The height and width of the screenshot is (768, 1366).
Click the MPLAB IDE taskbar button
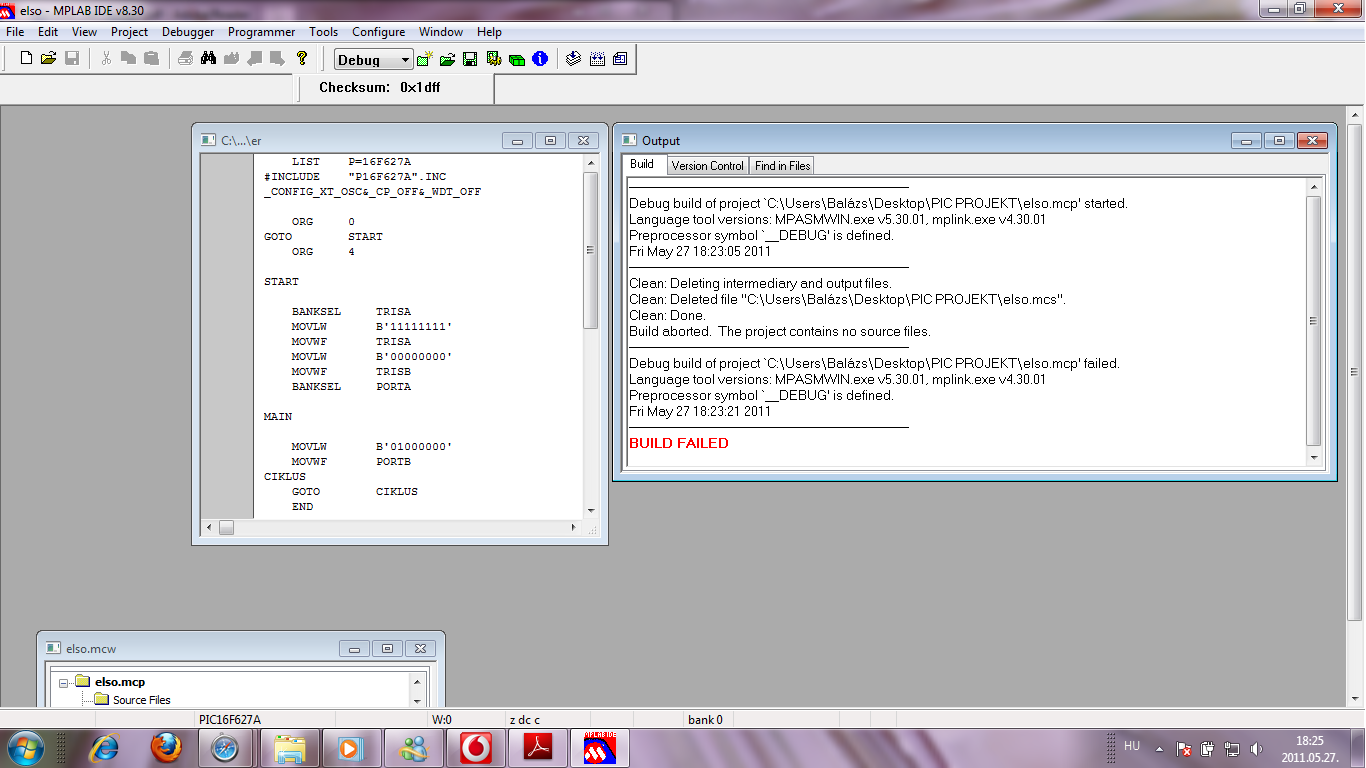[x=600, y=748]
